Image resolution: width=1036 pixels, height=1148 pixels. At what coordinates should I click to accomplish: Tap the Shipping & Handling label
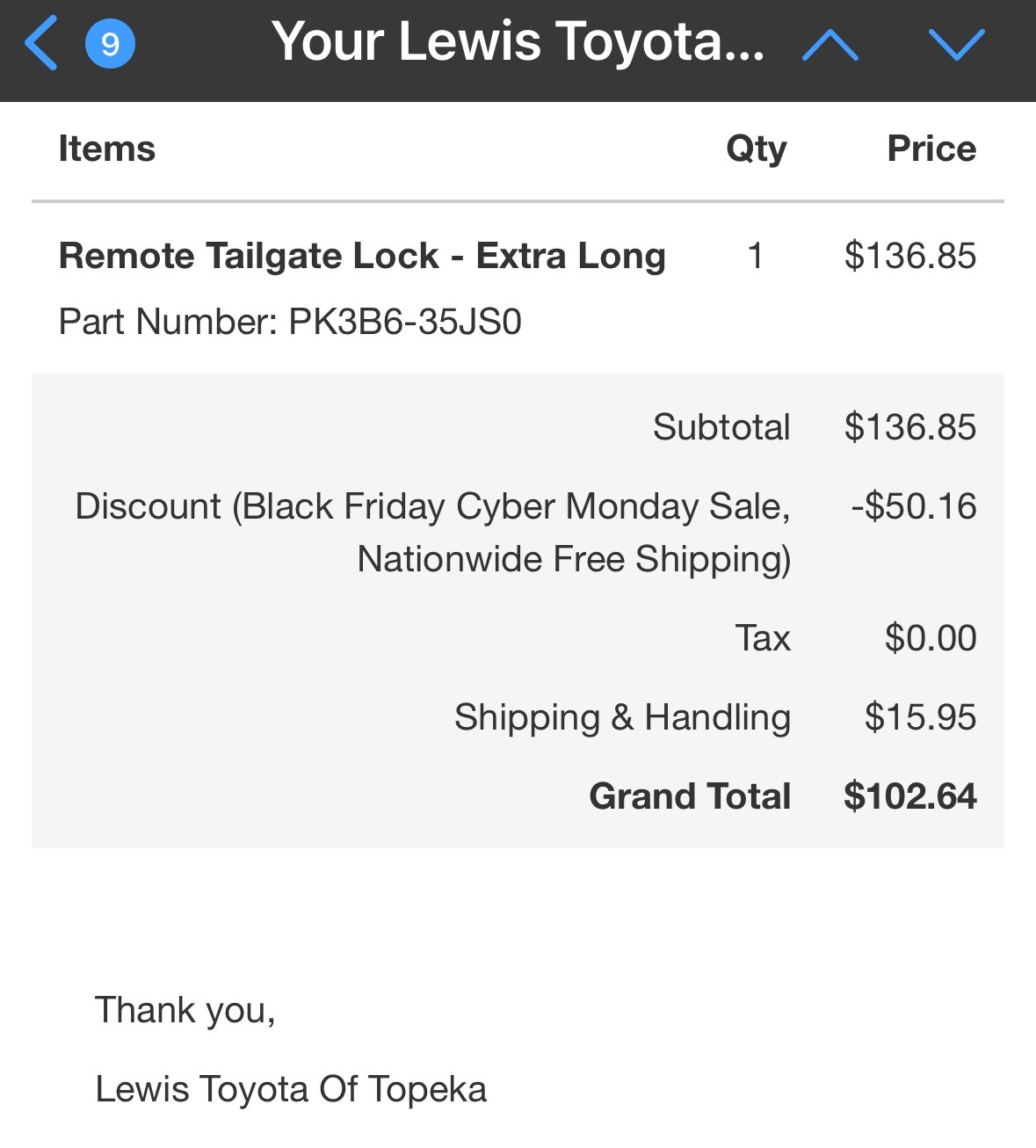pos(622,718)
